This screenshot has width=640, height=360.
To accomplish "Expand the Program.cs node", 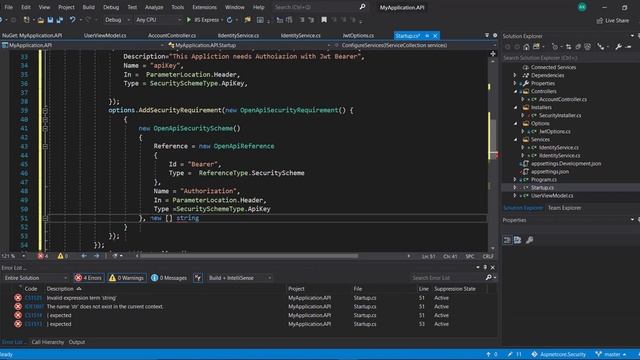I will (x=515, y=180).
